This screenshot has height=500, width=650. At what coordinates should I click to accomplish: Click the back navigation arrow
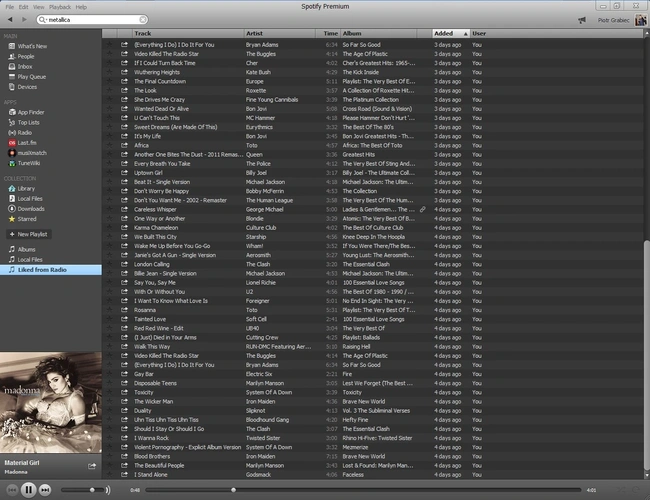point(10,19)
